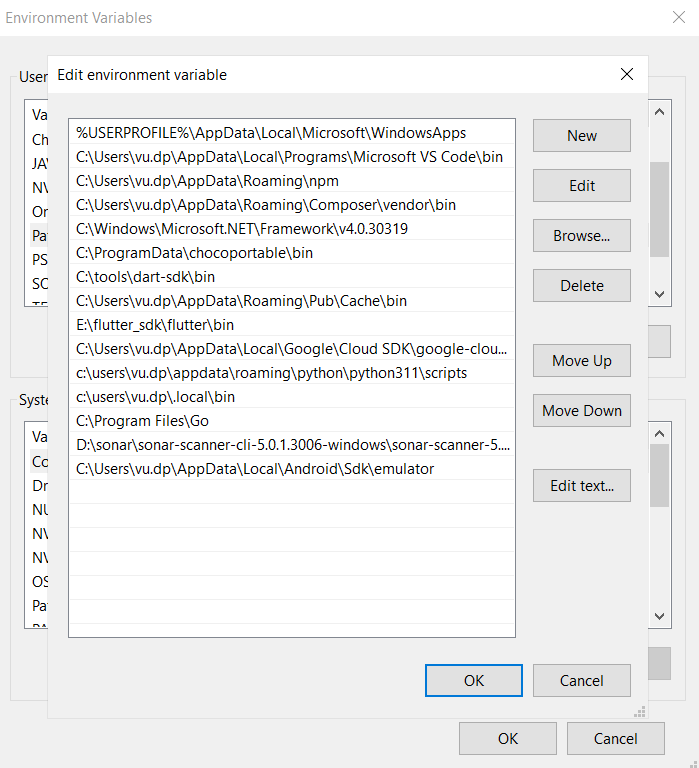The width and height of the screenshot is (699, 768).
Task: Select the C:\Program Files\Go entry
Action: (x=142, y=421)
